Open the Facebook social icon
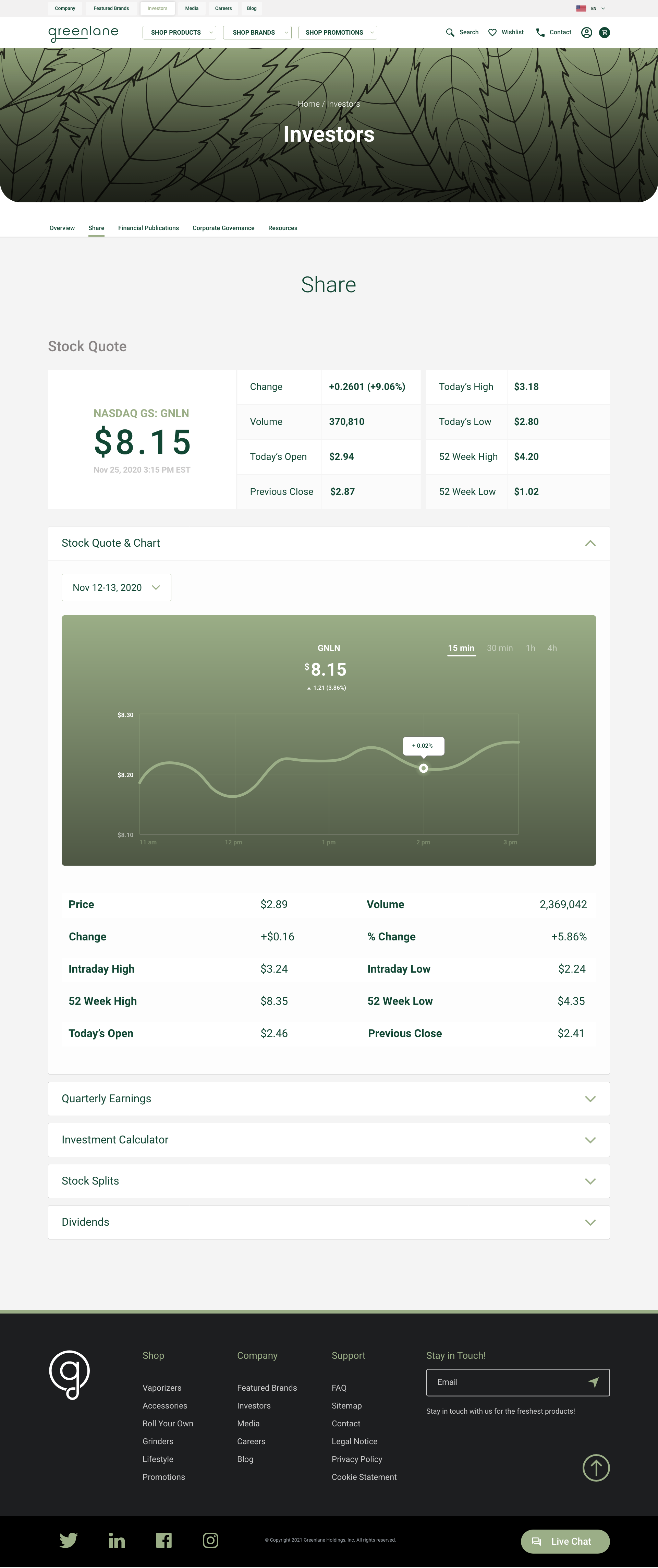Viewport: 658px width, 1568px height. pyautogui.click(x=163, y=1541)
